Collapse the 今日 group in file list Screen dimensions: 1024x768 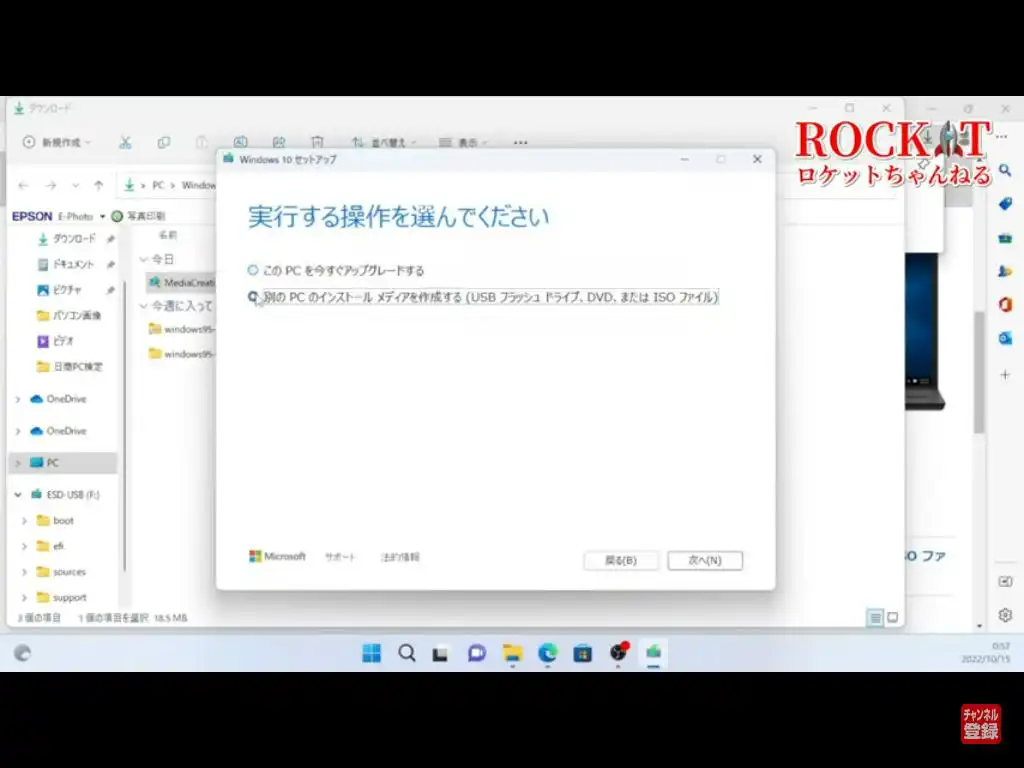(144, 259)
